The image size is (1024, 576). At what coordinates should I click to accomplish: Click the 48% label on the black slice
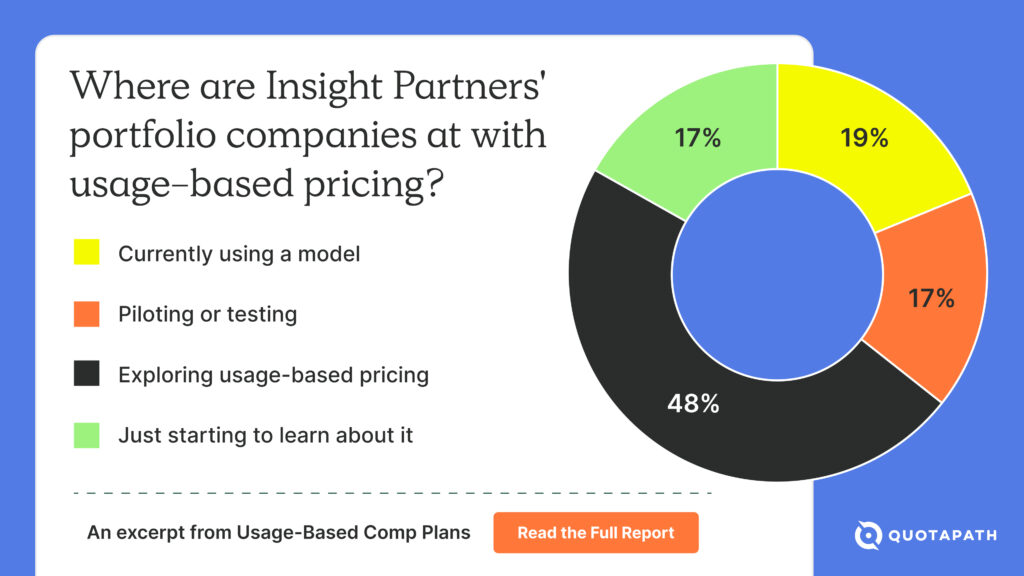[693, 405]
